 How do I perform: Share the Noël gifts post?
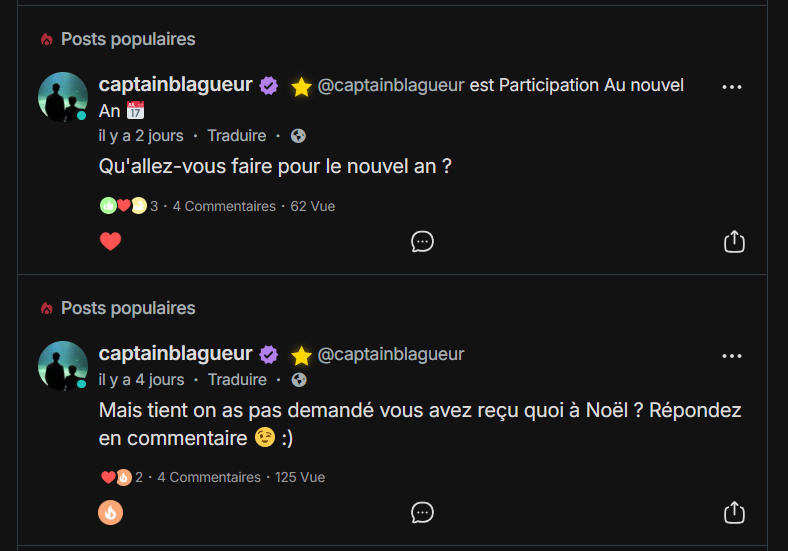pos(734,512)
